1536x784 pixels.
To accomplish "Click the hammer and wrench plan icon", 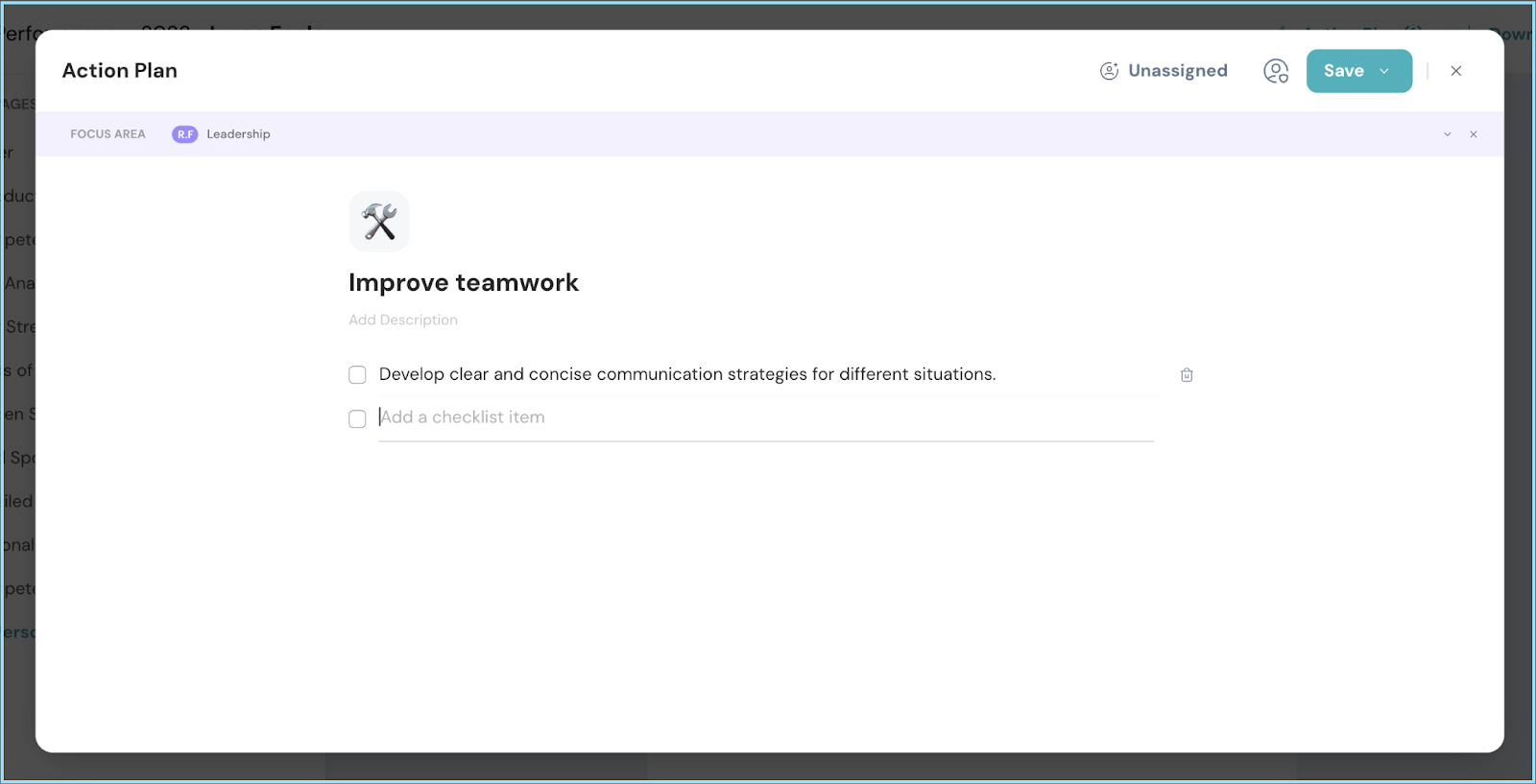I will 379,222.
